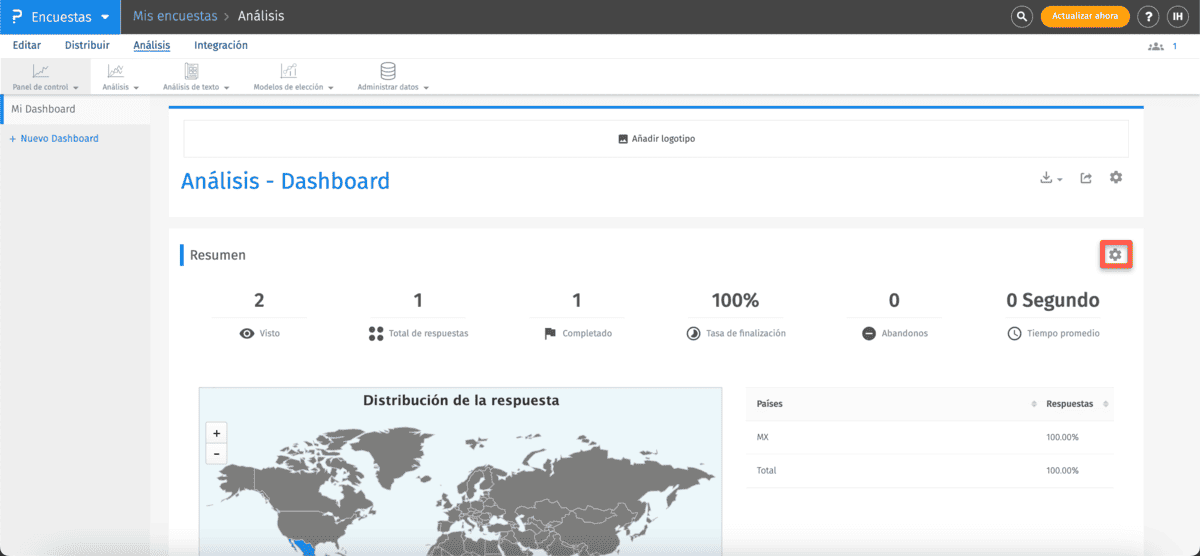Expand the Análisis toolbar dropdown
The height and width of the screenshot is (556, 1200).
click(x=136, y=88)
